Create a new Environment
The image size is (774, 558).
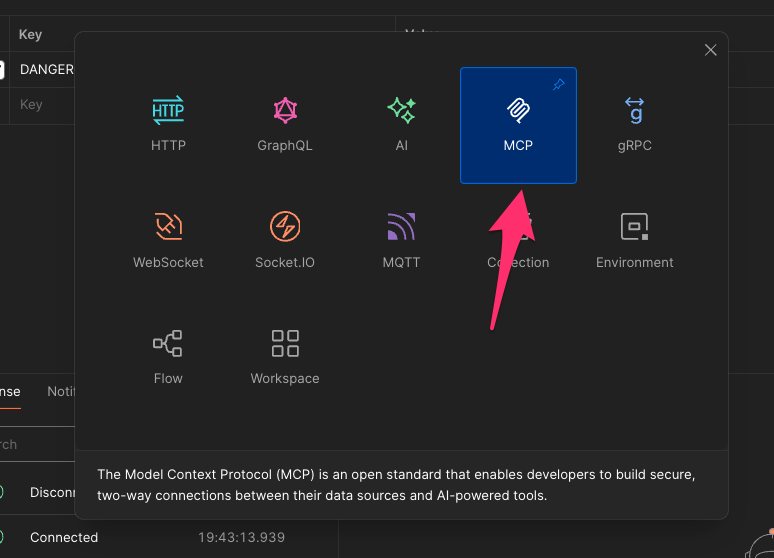coord(635,241)
